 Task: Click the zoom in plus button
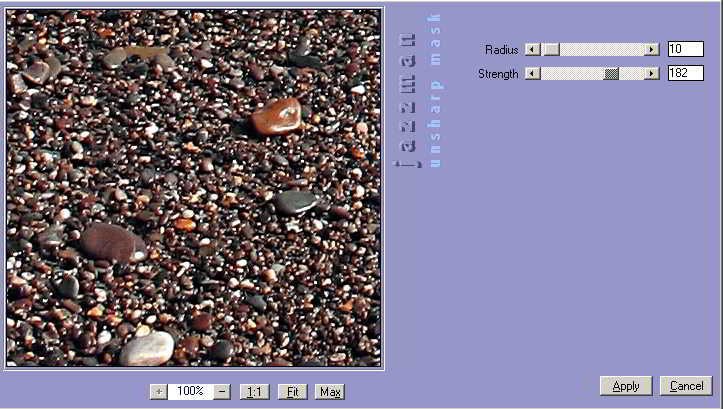point(158,391)
